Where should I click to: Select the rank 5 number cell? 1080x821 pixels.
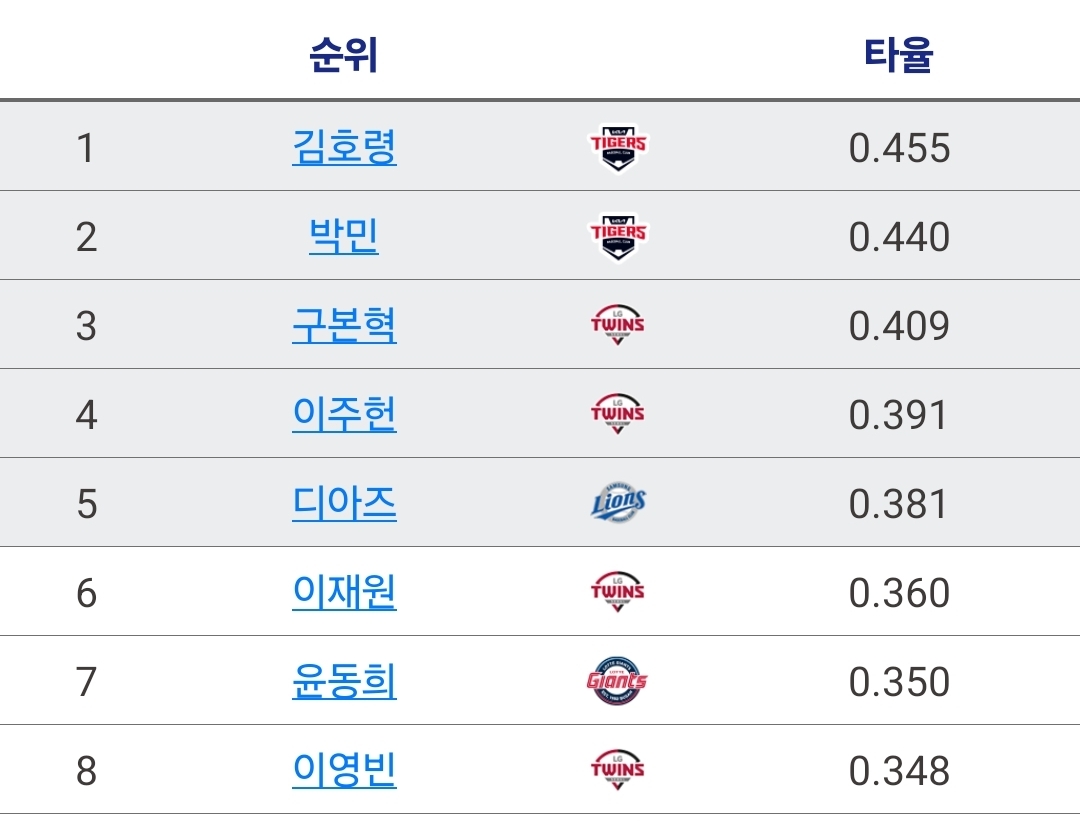[87, 503]
